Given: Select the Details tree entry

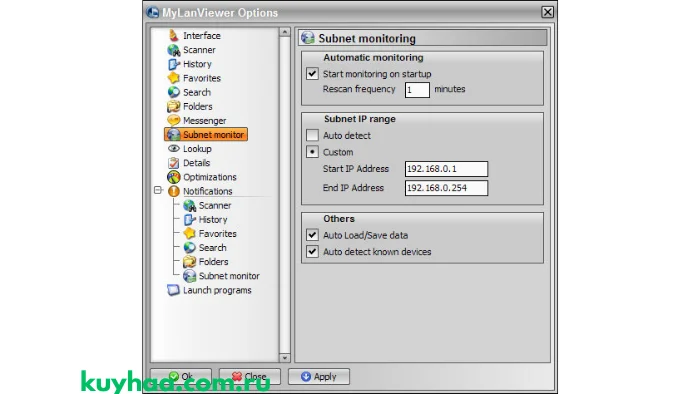Looking at the screenshot, I should pyautogui.click(x=196, y=163).
